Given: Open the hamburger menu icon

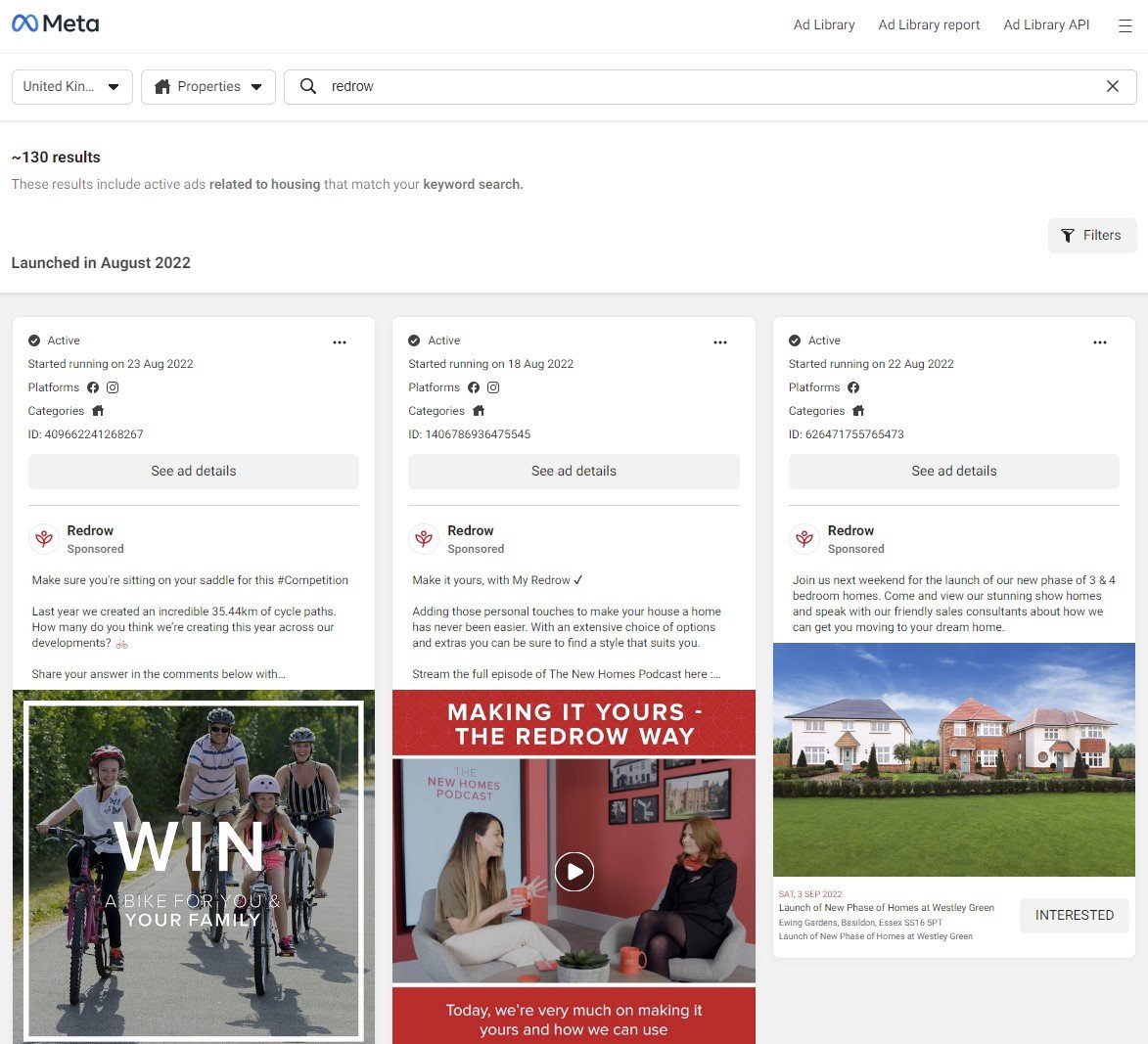Looking at the screenshot, I should click(1125, 26).
